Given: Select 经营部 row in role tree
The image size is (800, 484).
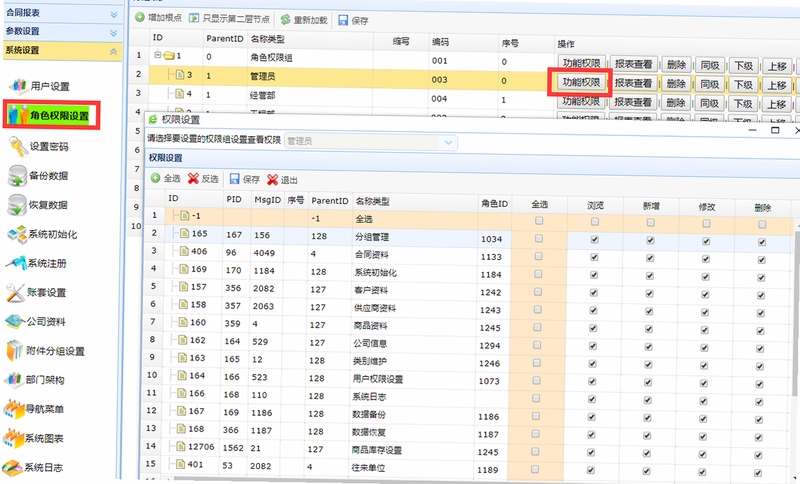Looking at the screenshot, I should pyautogui.click(x=263, y=95).
